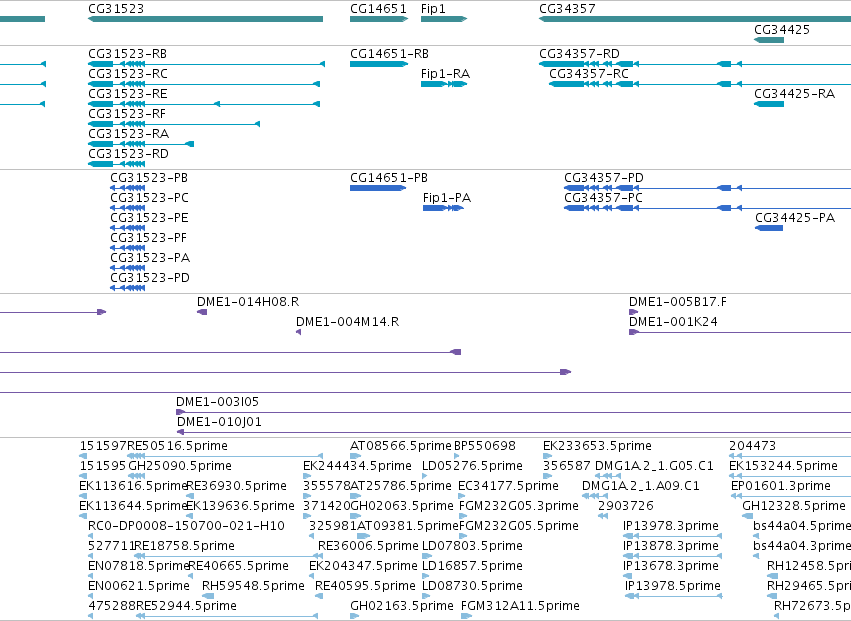Select feature 2903726
The height and width of the screenshot is (621, 851).
626,506
